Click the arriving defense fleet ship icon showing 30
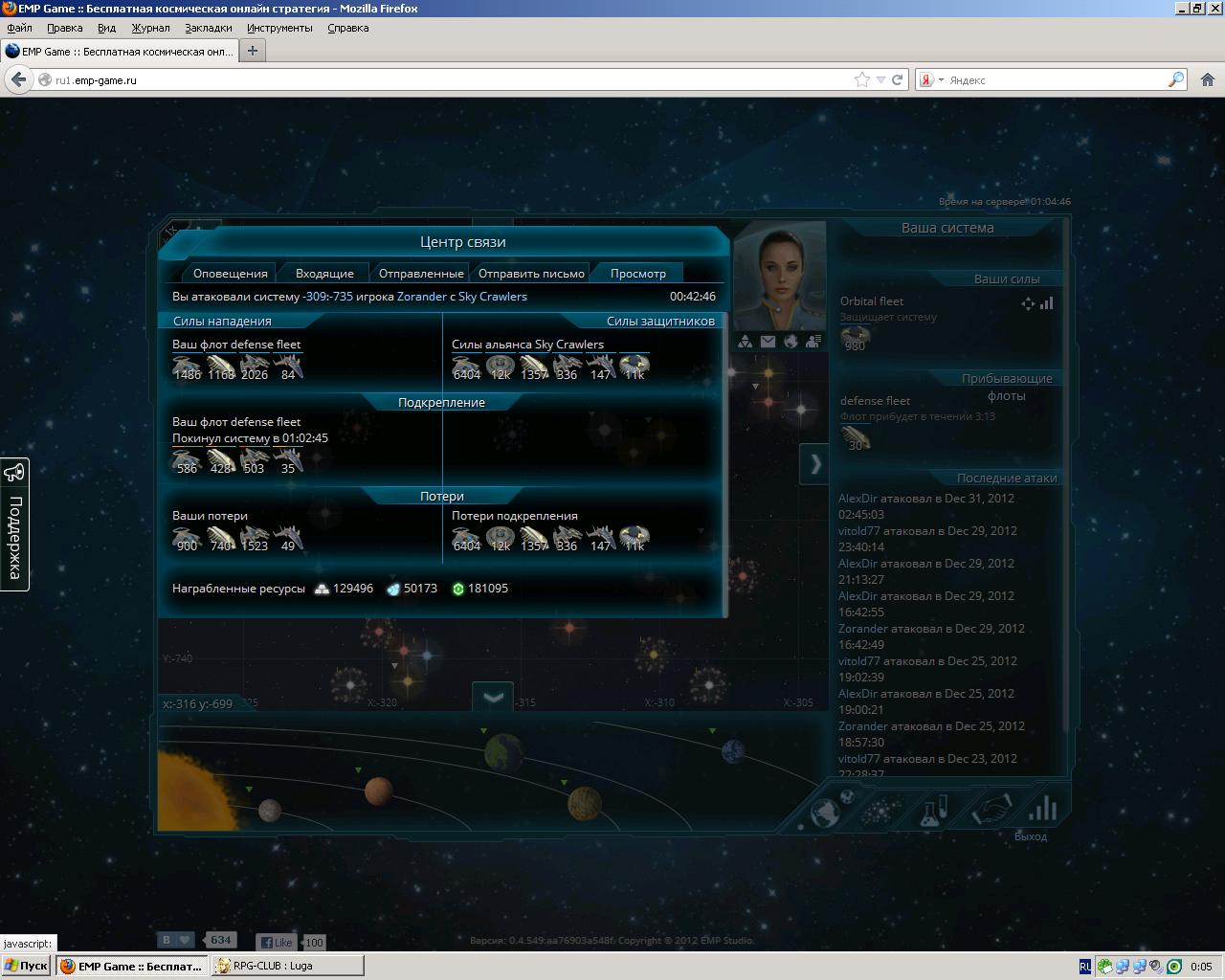This screenshot has width=1225, height=980. tap(855, 437)
